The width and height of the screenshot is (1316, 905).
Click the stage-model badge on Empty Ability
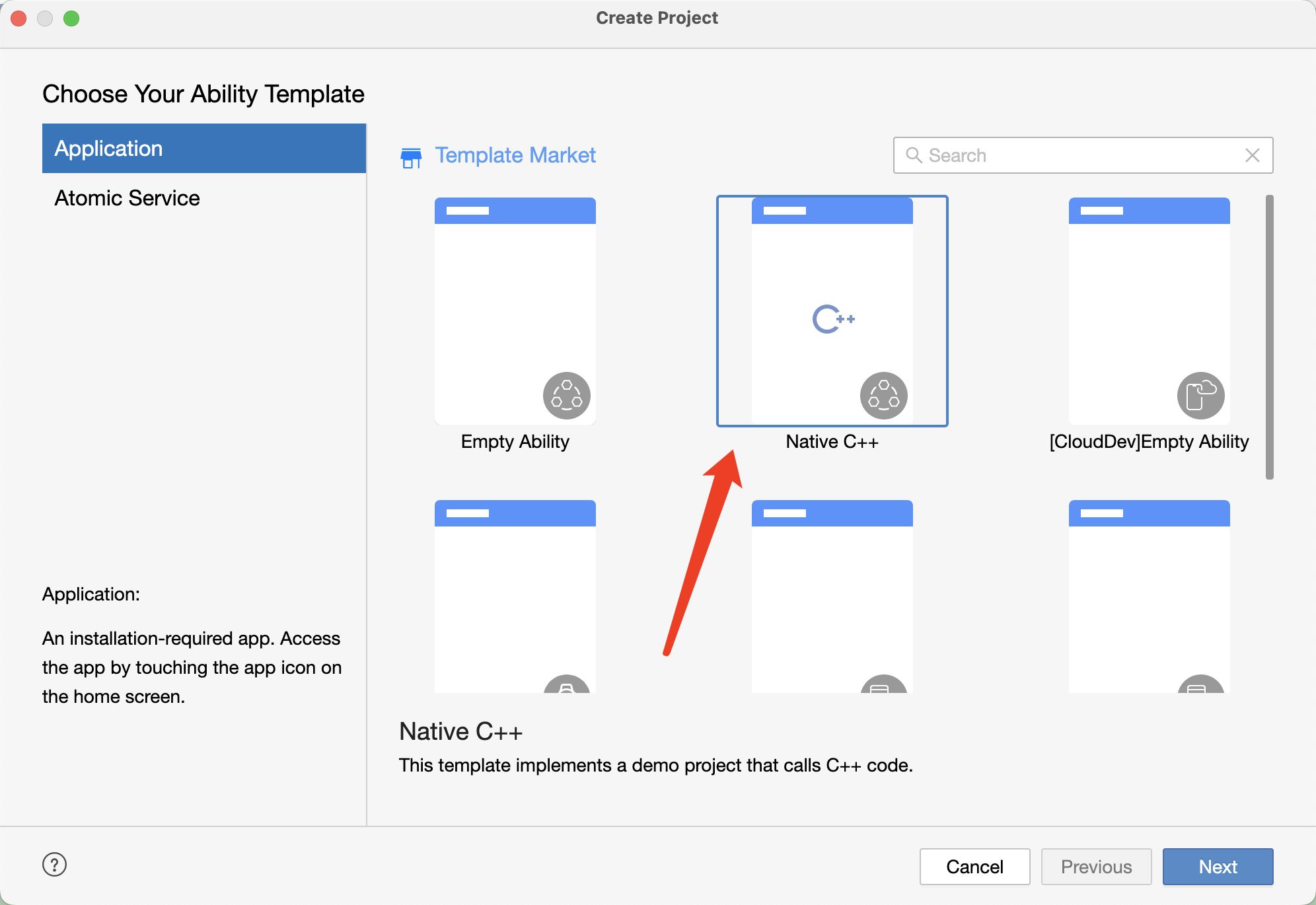[566, 395]
